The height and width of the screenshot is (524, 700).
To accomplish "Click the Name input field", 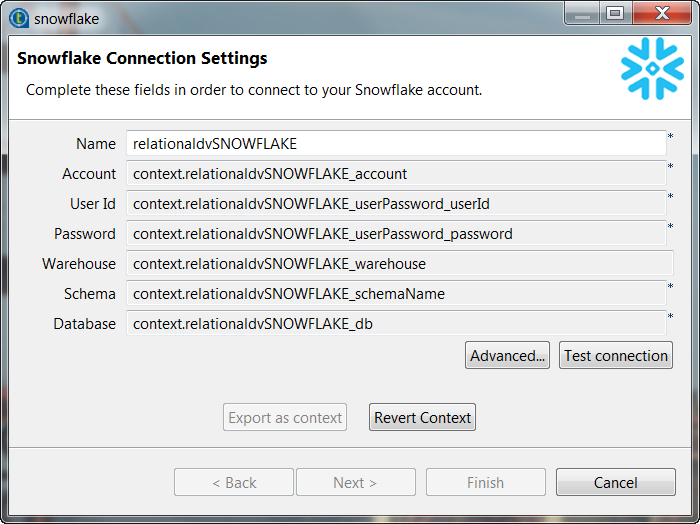I will pyautogui.click(x=396, y=144).
